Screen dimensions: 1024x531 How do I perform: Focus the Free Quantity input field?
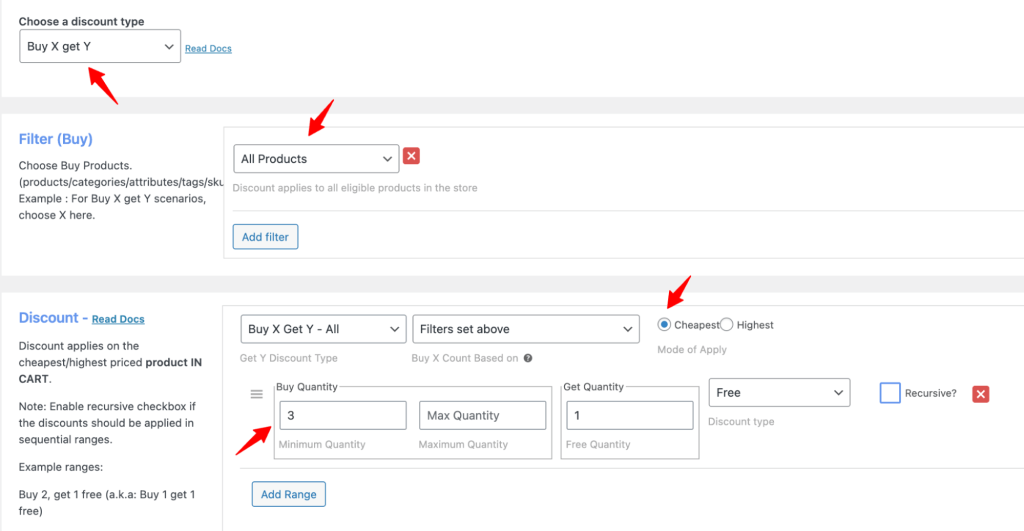coord(630,415)
